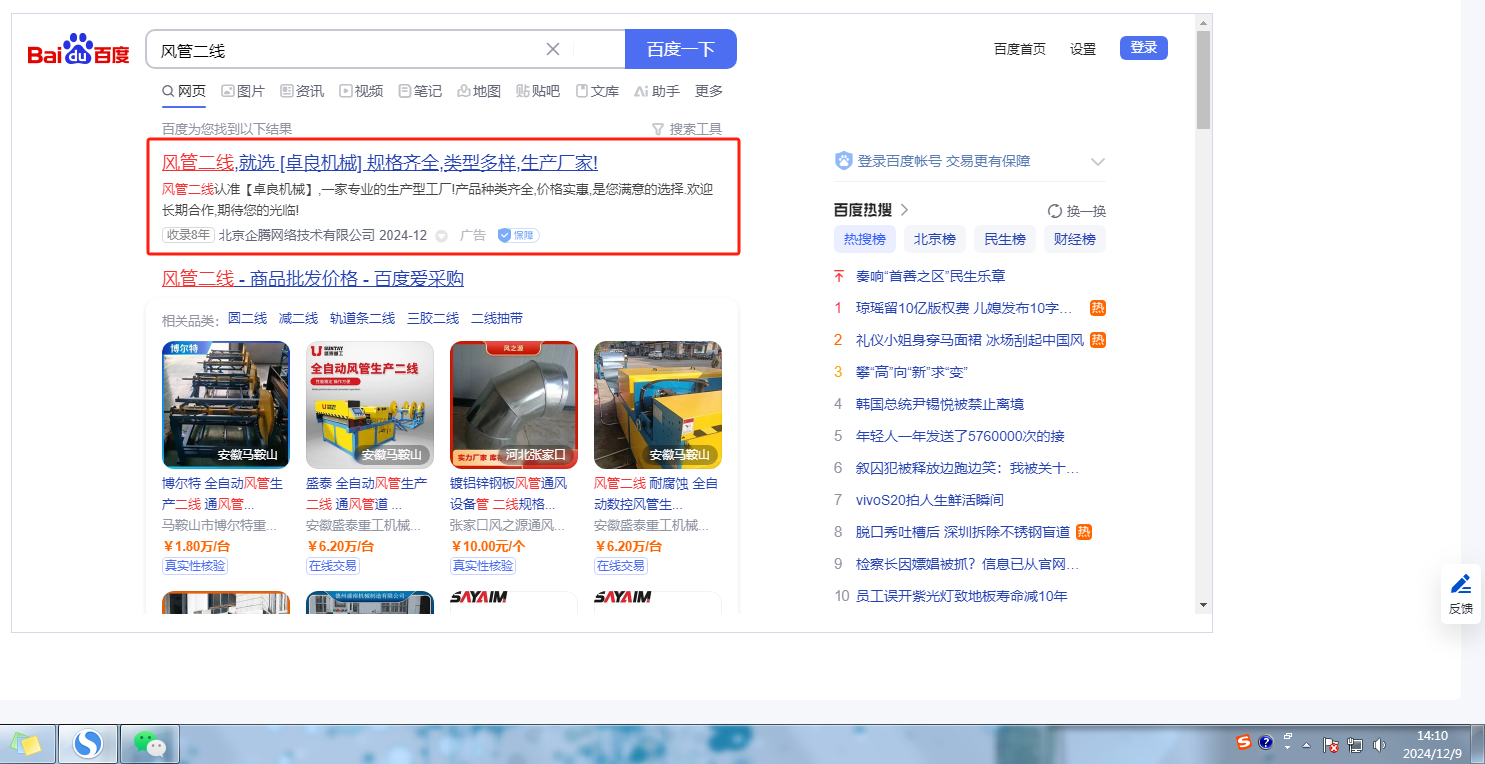Select the 三胶二线 related category
The image size is (1485, 764).
tap(433, 318)
